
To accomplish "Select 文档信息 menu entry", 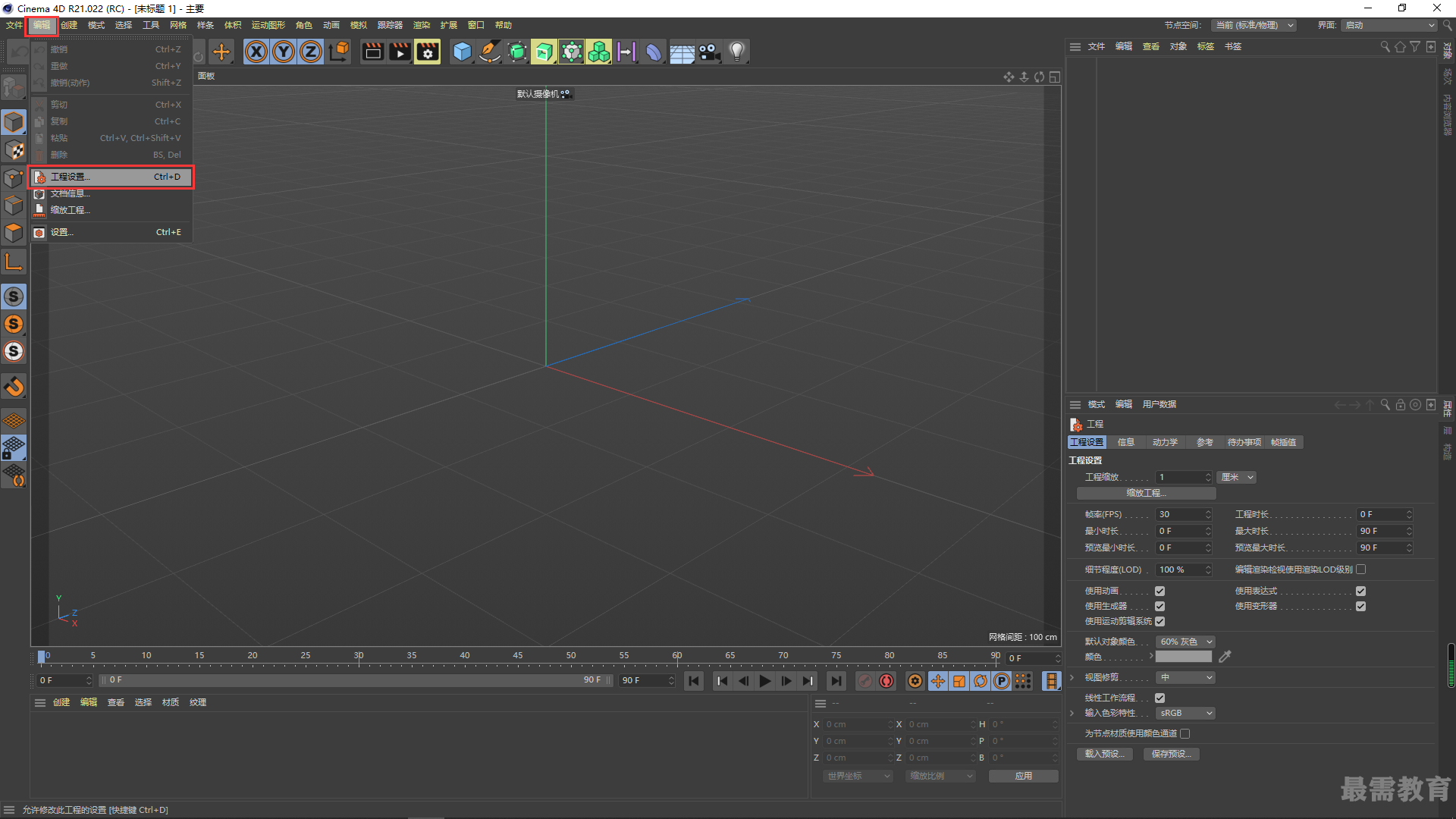I will click(111, 194).
